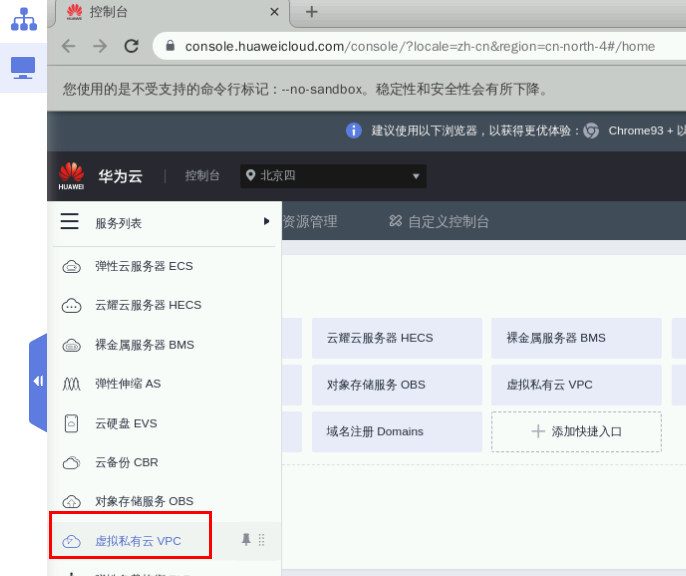Open the network topology sidebar icon

coord(24,19)
